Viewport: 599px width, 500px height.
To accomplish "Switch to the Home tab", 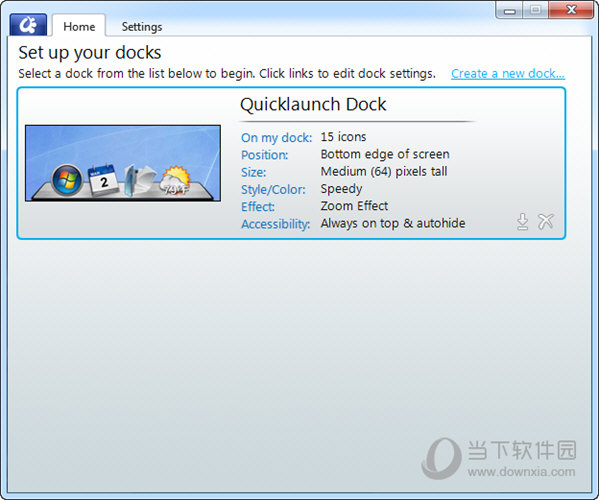I will point(79,26).
